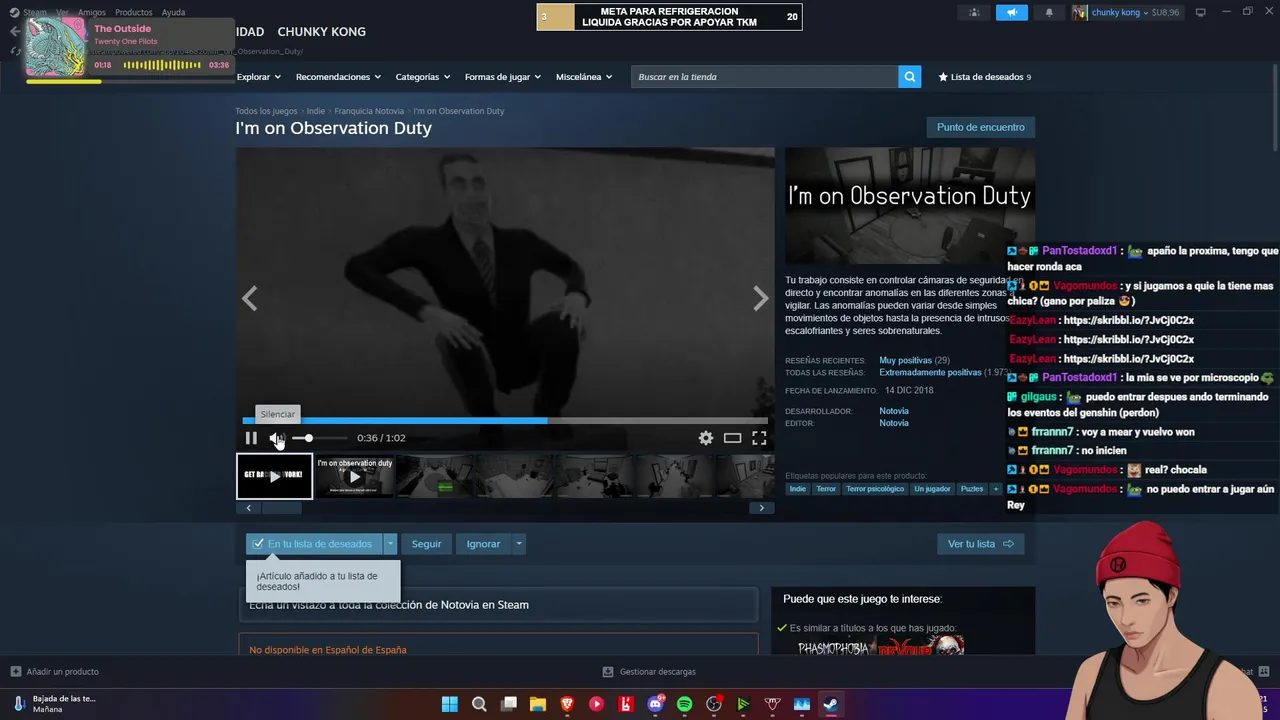Open the Indie breadcrumb link
Image resolution: width=1280 pixels, height=720 pixels.
click(x=316, y=111)
